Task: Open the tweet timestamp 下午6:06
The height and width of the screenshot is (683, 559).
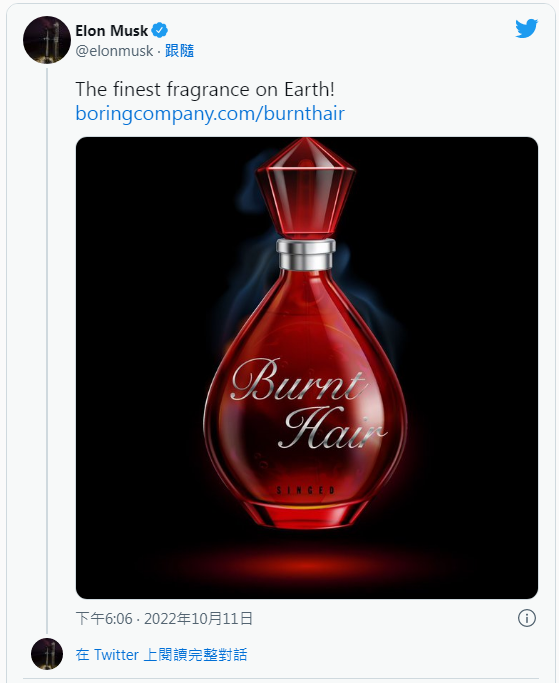Action: pos(104,618)
